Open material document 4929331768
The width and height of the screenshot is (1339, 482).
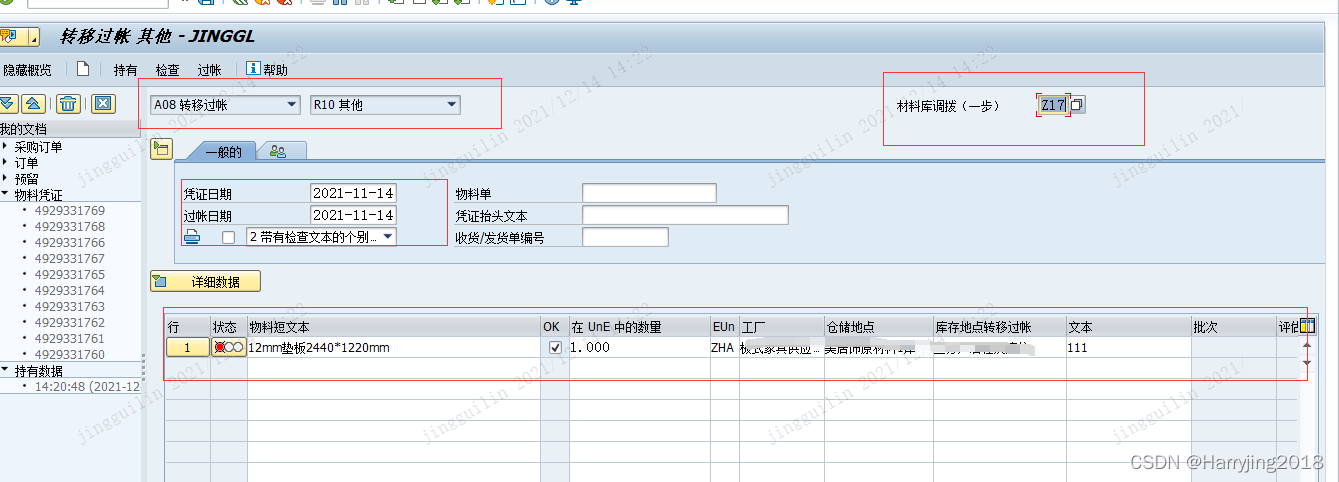[x=69, y=226]
